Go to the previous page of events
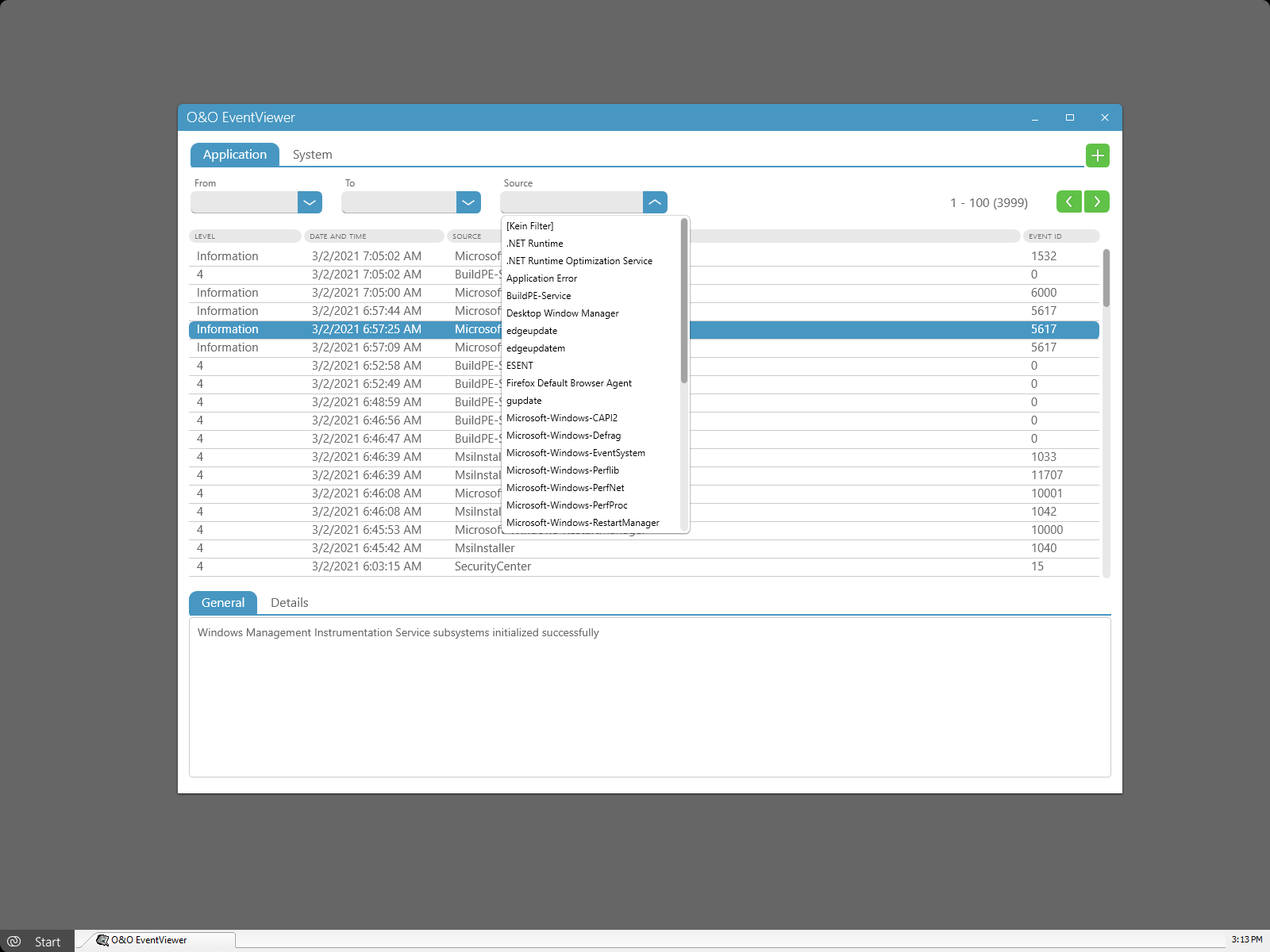 pyautogui.click(x=1068, y=202)
